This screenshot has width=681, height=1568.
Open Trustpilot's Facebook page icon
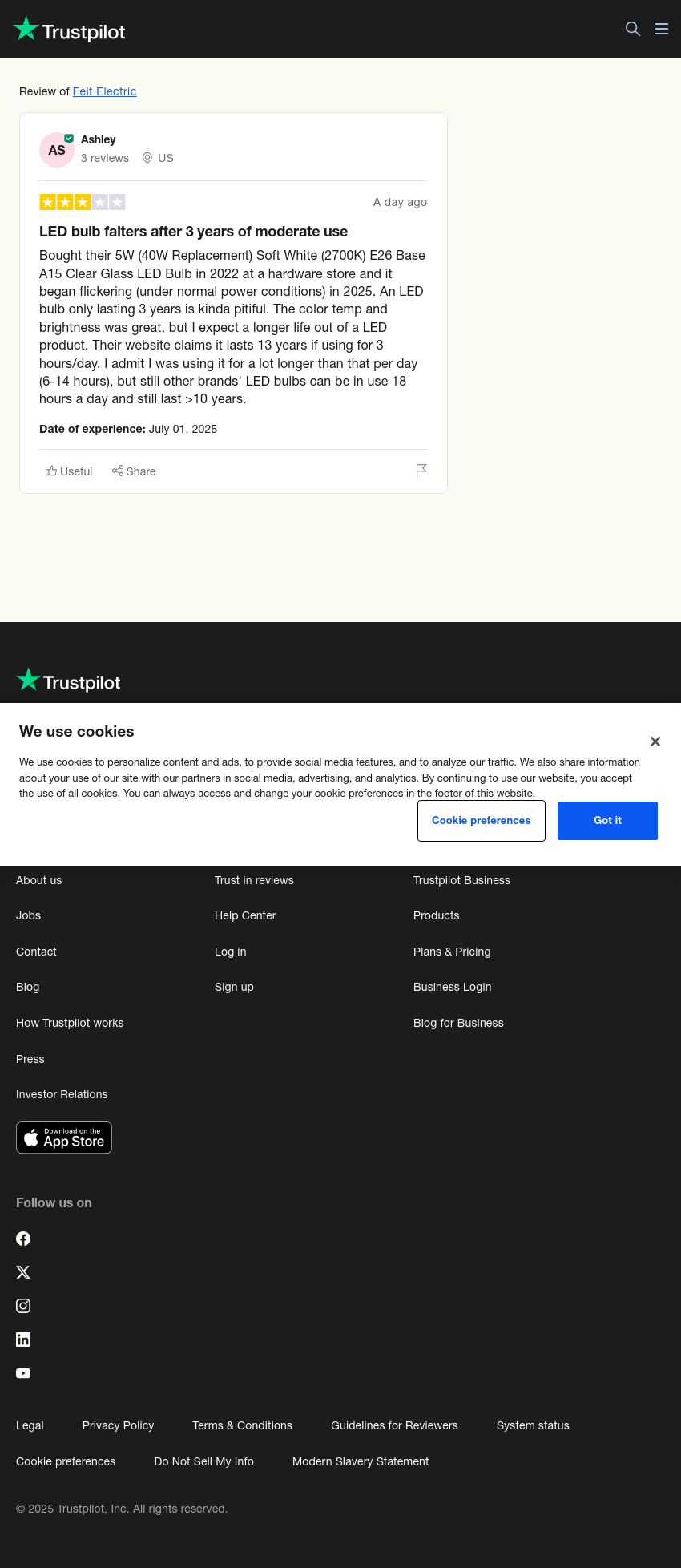click(23, 1239)
